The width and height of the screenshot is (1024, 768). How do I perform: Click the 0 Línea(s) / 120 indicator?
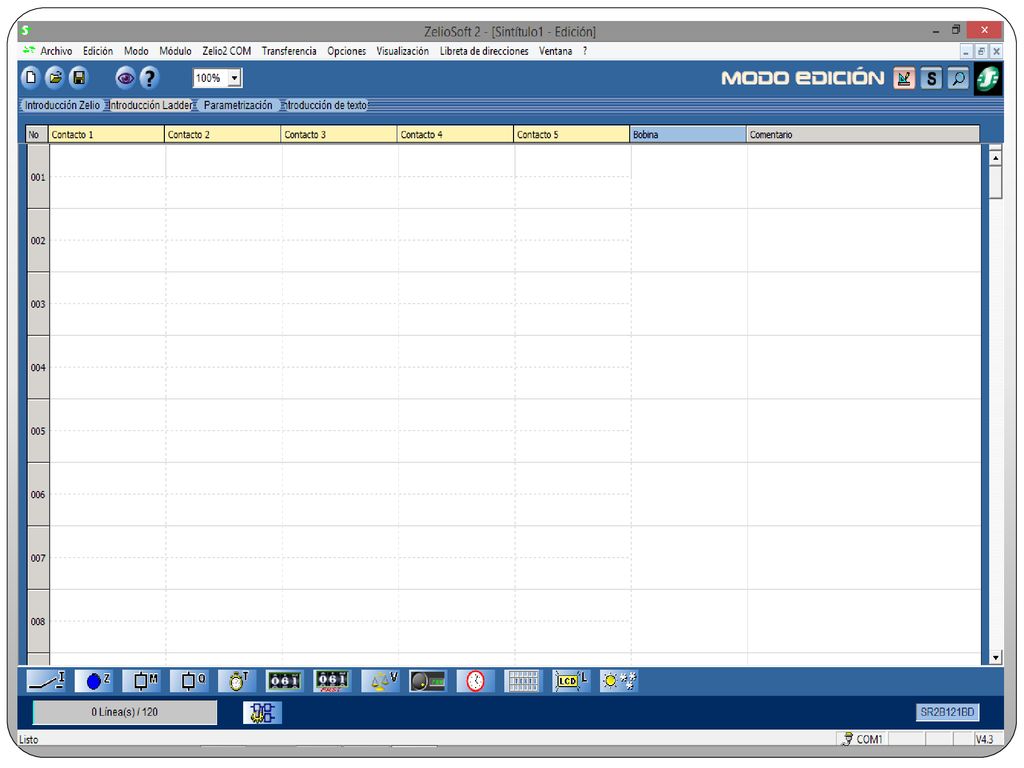pyautogui.click(x=125, y=712)
